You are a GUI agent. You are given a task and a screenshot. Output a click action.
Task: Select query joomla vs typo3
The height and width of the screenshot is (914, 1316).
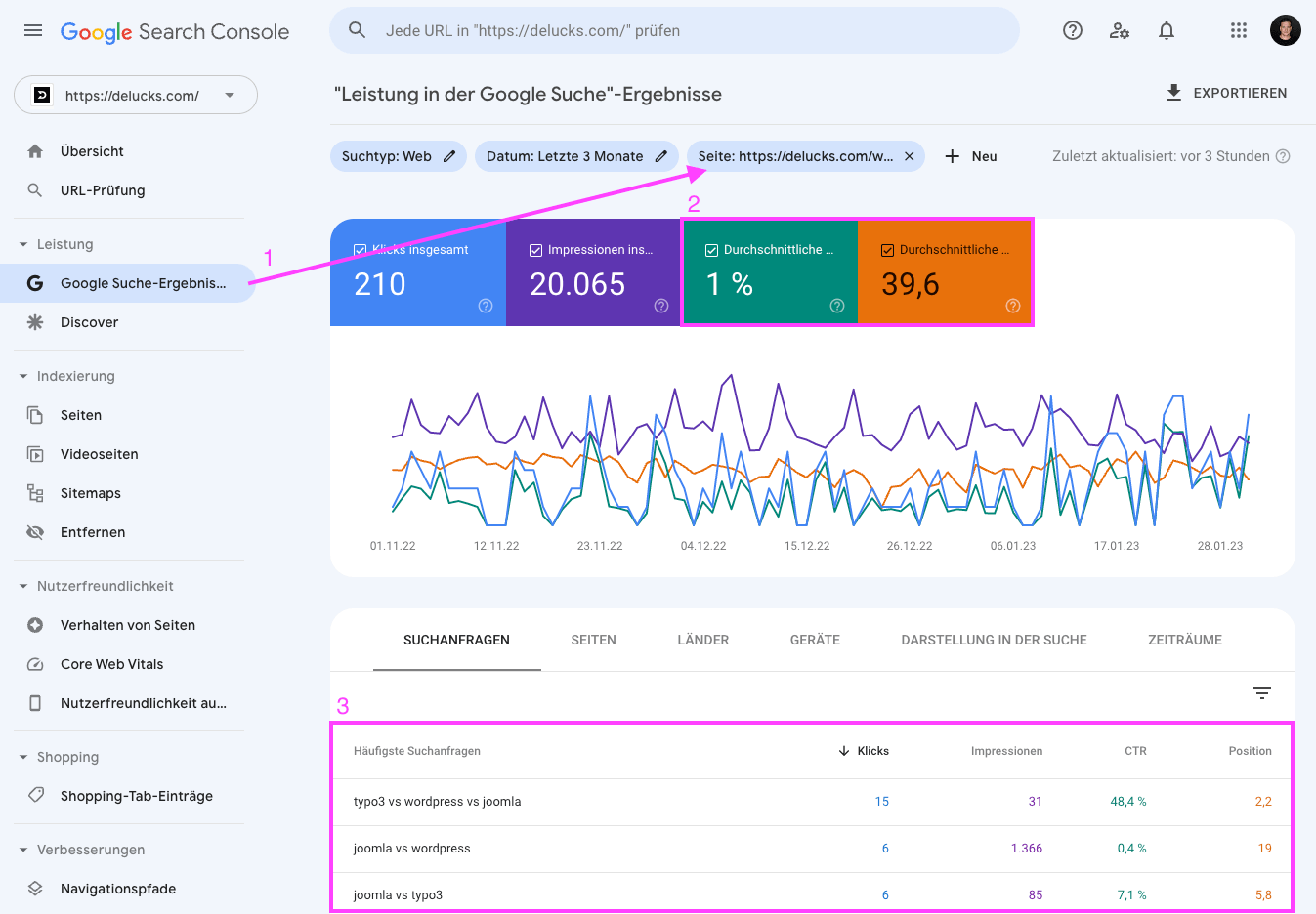(x=398, y=895)
